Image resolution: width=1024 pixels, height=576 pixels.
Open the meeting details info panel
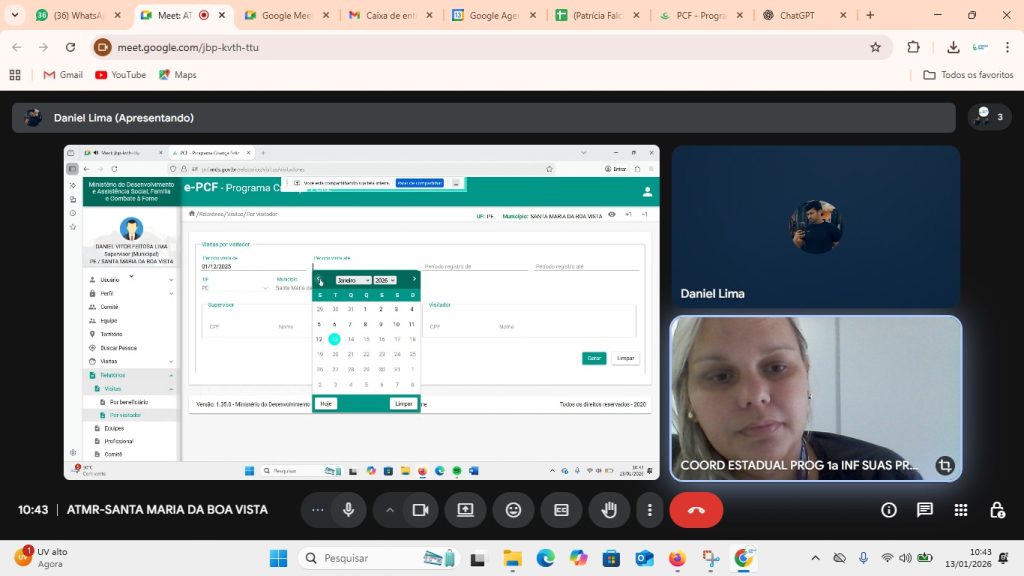(889, 510)
